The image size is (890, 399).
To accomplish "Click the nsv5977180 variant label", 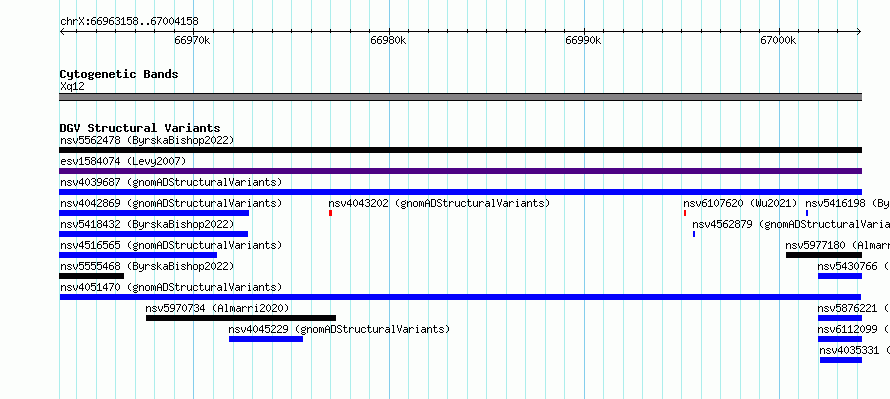I will pyautogui.click(x=838, y=245).
